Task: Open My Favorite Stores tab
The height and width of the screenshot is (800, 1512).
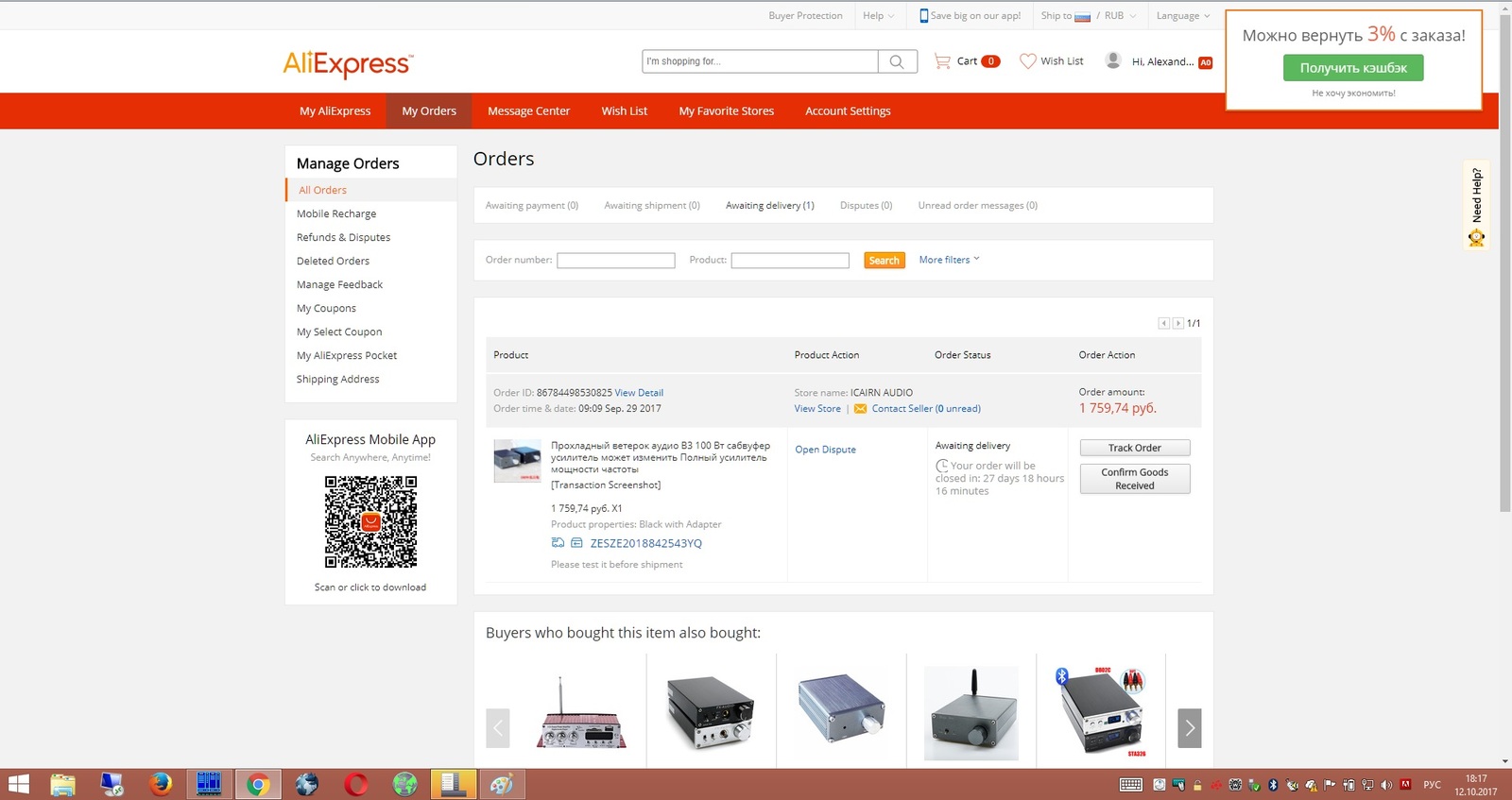Action: [727, 111]
